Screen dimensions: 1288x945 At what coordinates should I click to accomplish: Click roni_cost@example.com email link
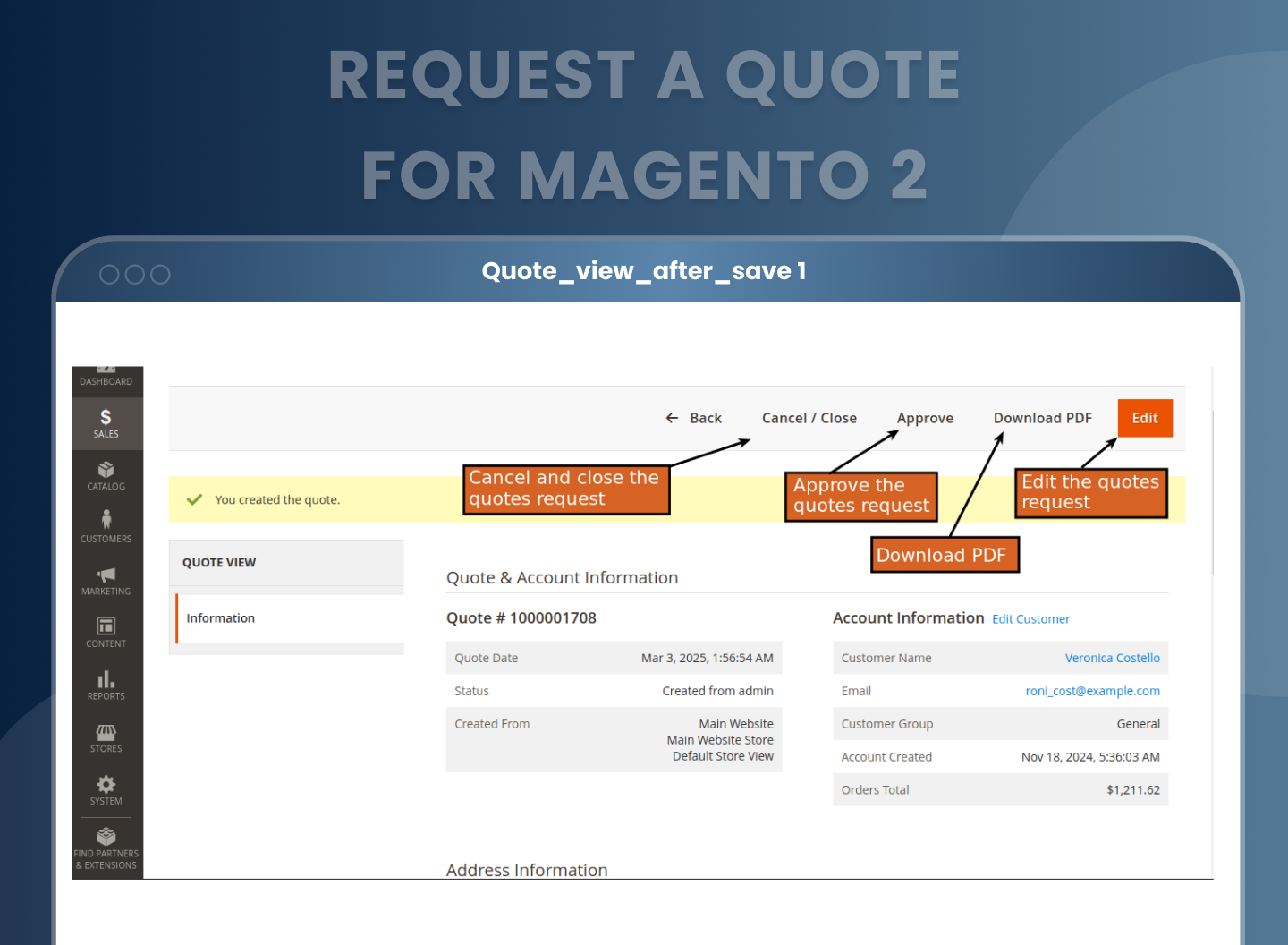pyautogui.click(x=1092, y=691)
